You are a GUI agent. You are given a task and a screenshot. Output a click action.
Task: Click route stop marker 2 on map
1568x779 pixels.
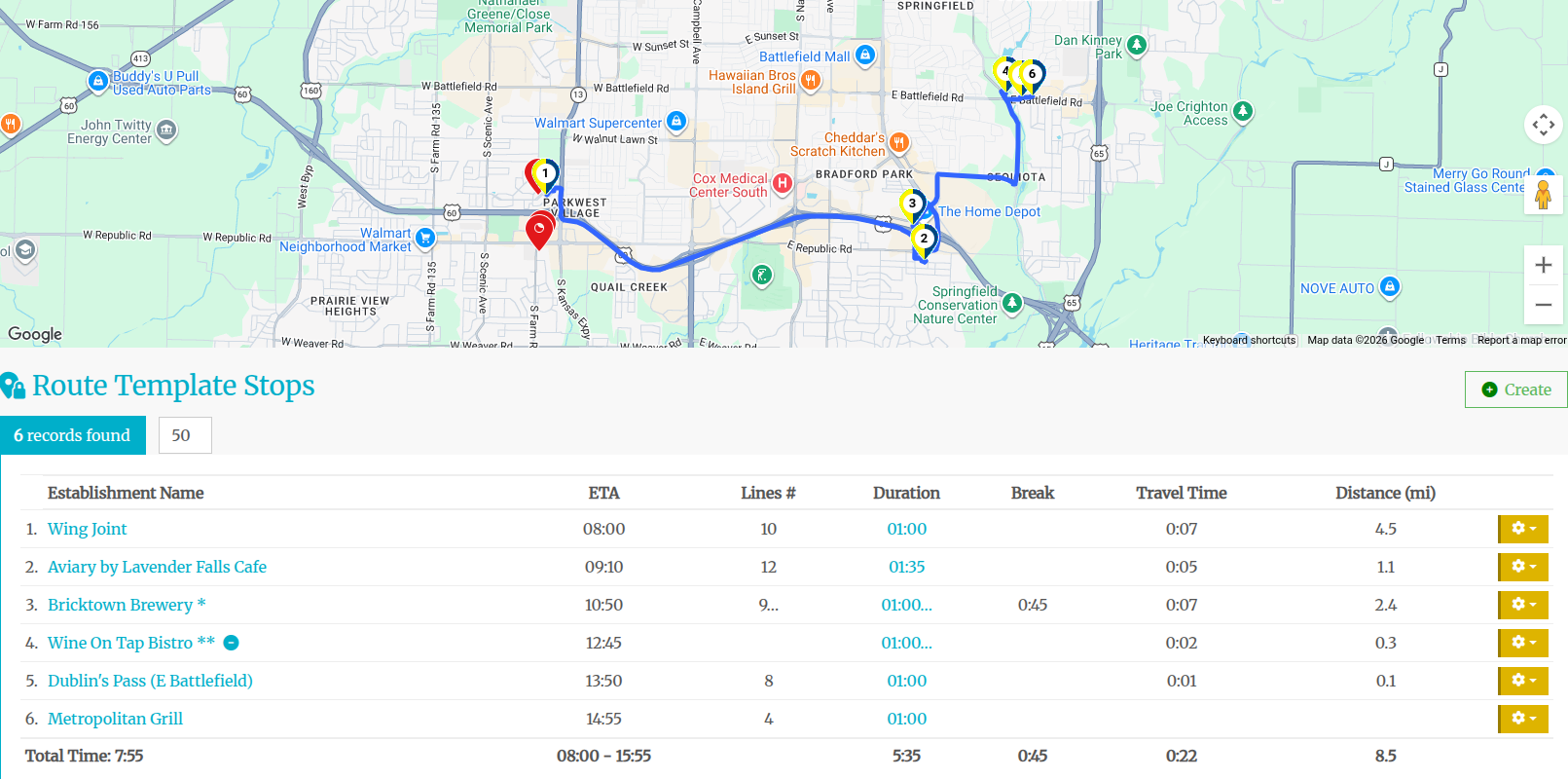click(x=924, y=240)
